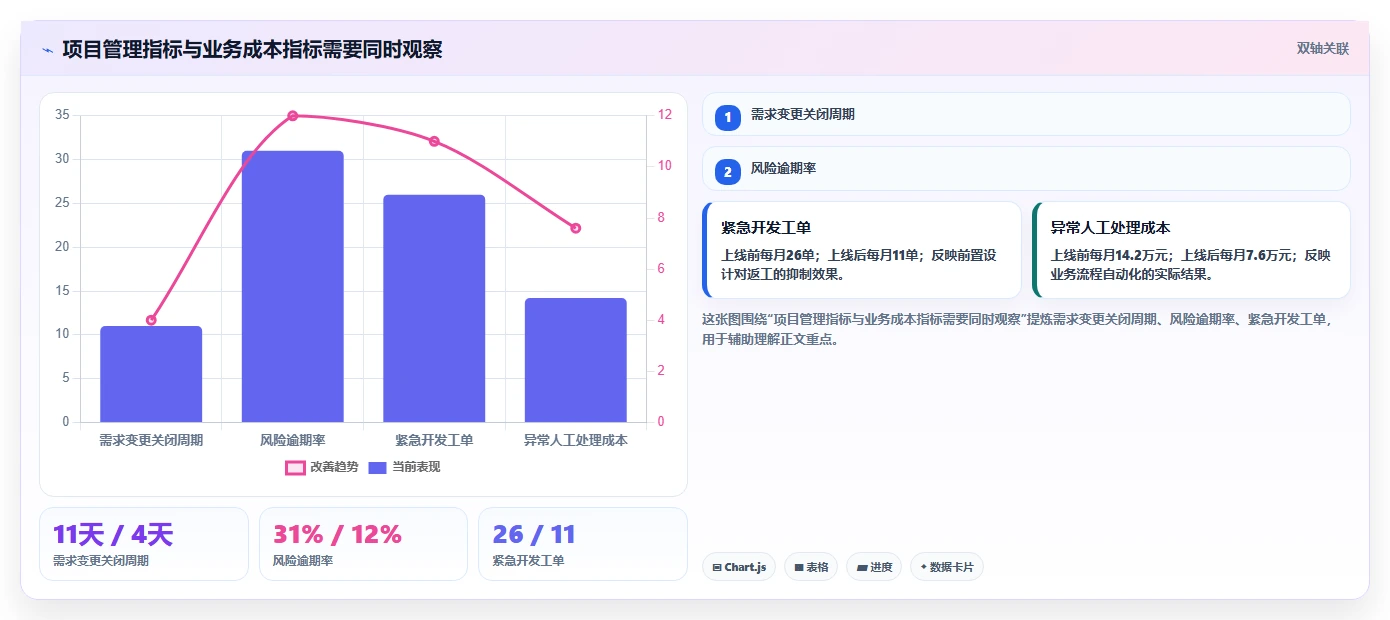Click the 风险逾期率 caption under 31% / 12%

pyautogui.click(x=303, y=561)
